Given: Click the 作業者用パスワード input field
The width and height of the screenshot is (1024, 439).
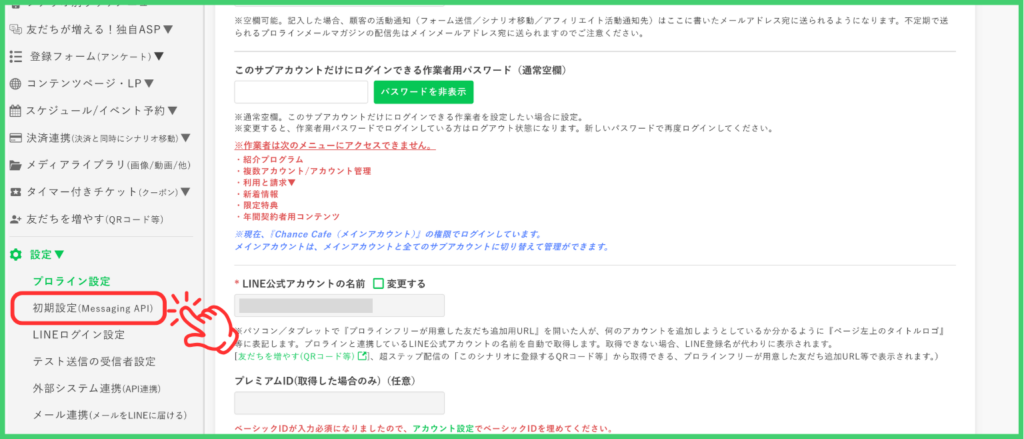Looking at the screenshot, I should click(x=301, y=92).
